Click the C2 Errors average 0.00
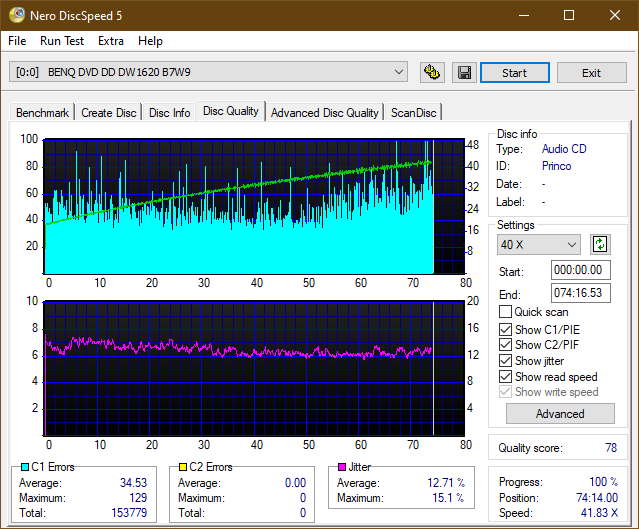Screen dimensions: 639x529 295,483
